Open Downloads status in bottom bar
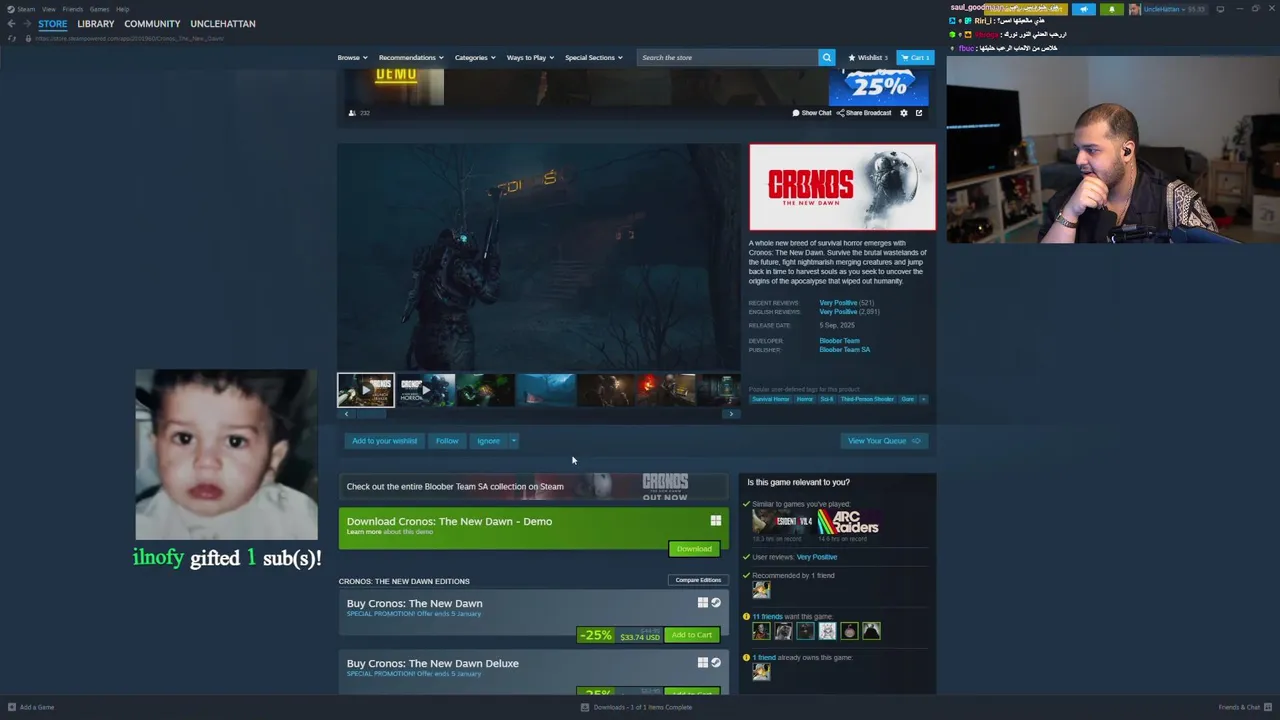Viewport: 1280px width, 720px height. coord(636,707)
